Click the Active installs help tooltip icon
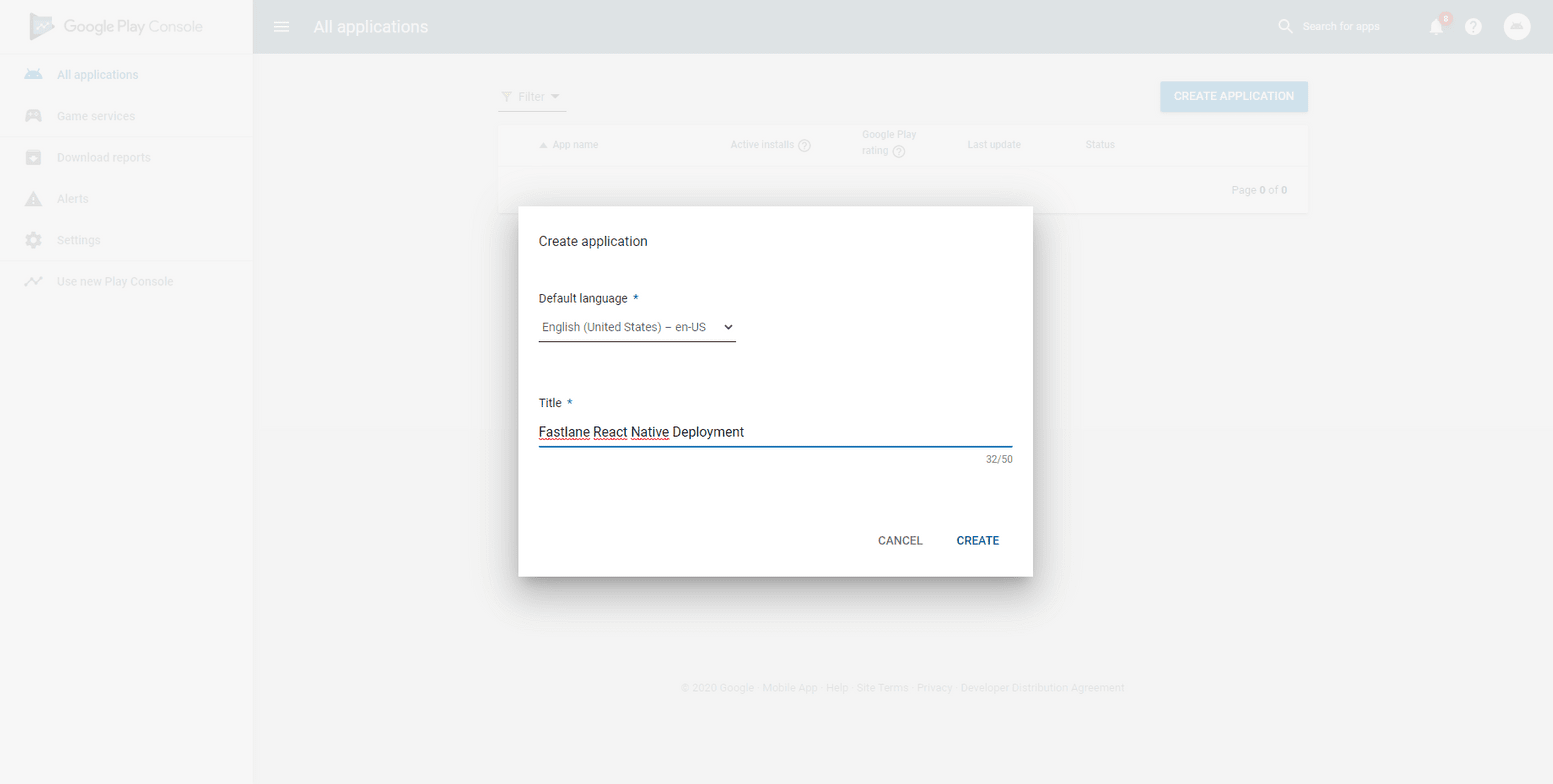This screenshot has height=784, width=1553. coord(805,144)
